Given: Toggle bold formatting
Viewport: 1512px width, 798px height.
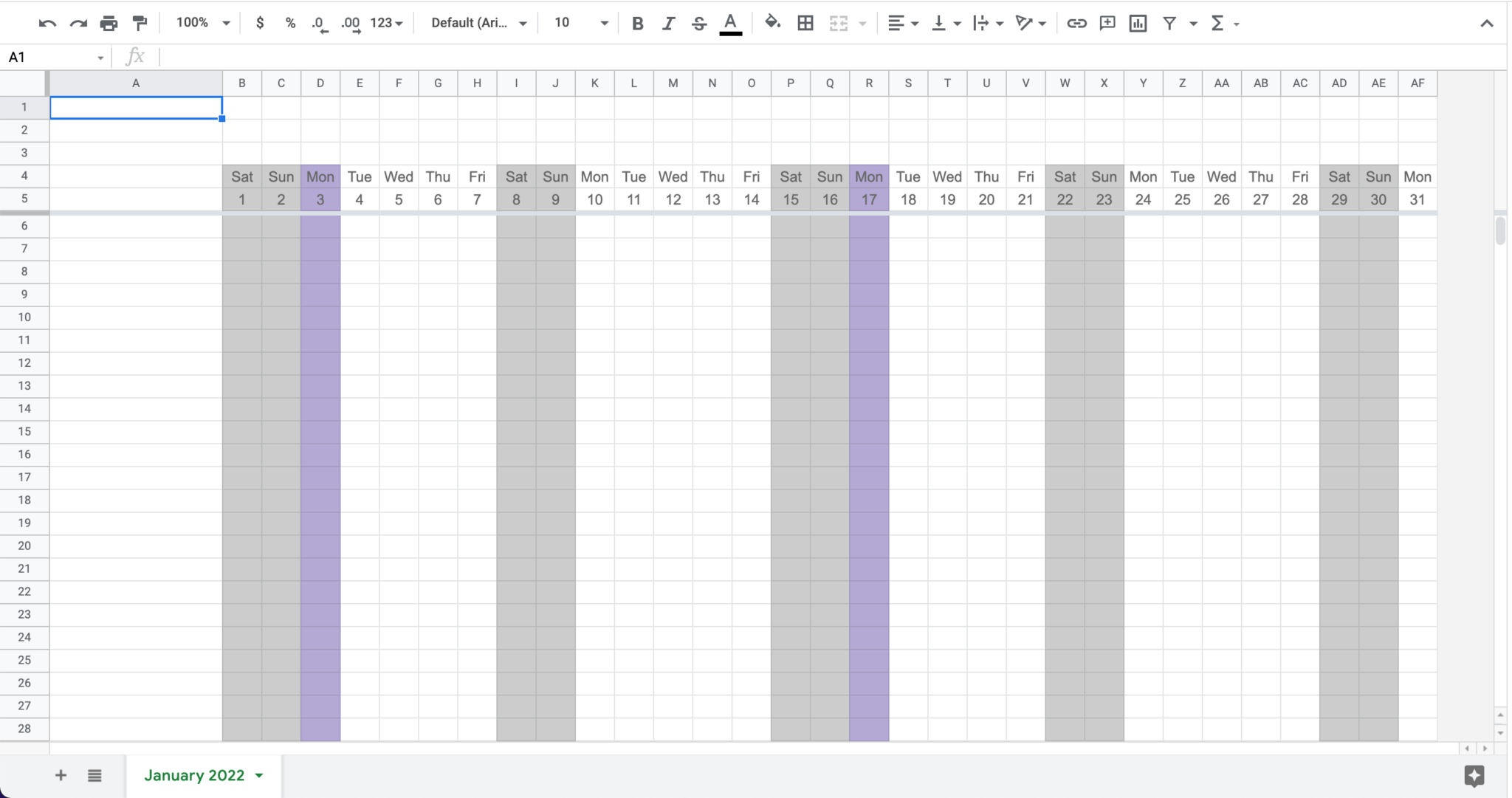Looking at the screenshot, I should tap(638, 23).
